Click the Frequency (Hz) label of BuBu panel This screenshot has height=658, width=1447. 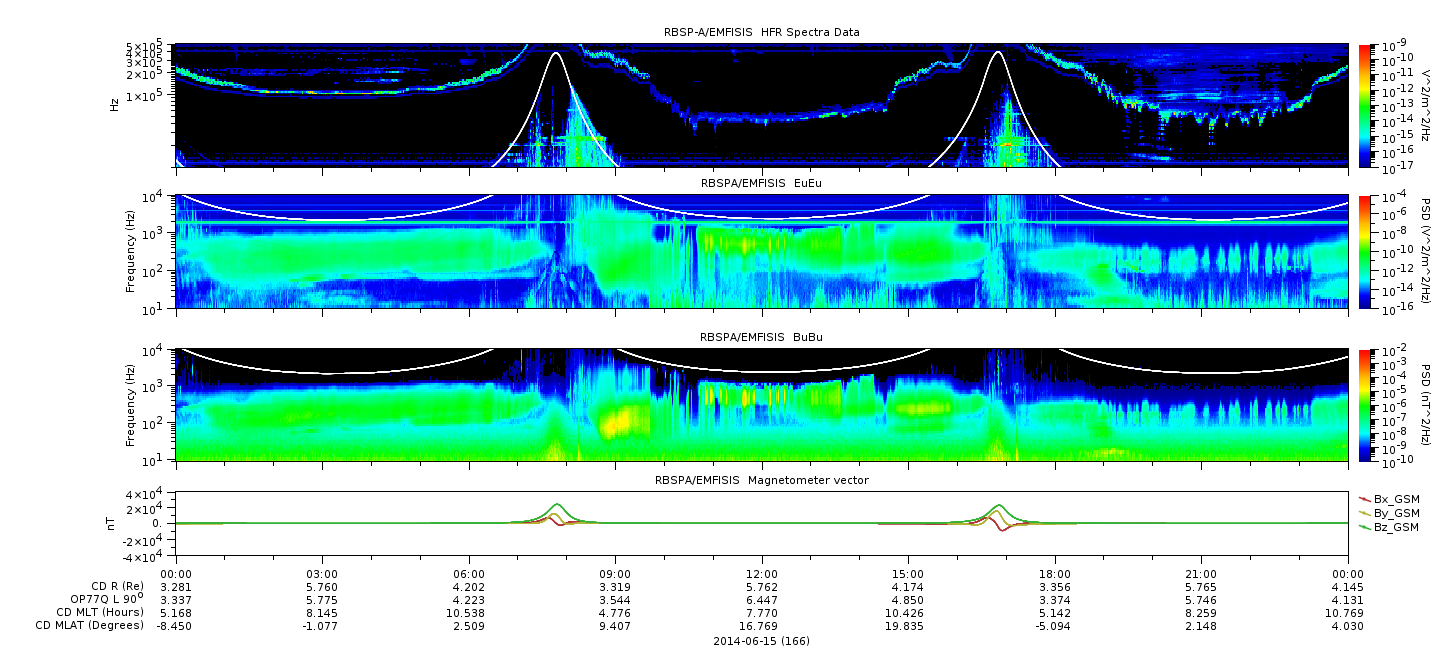point(131,405)
